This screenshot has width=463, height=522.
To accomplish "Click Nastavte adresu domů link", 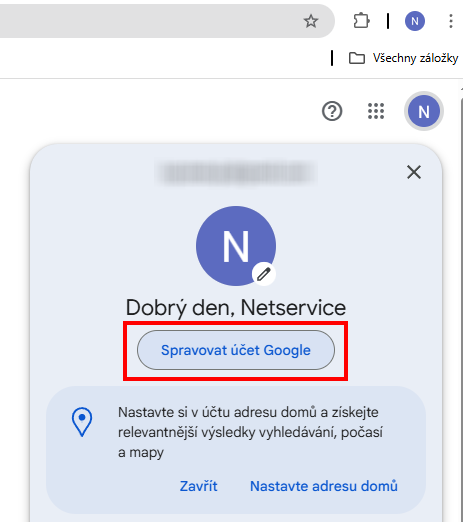I will (324, 486).
